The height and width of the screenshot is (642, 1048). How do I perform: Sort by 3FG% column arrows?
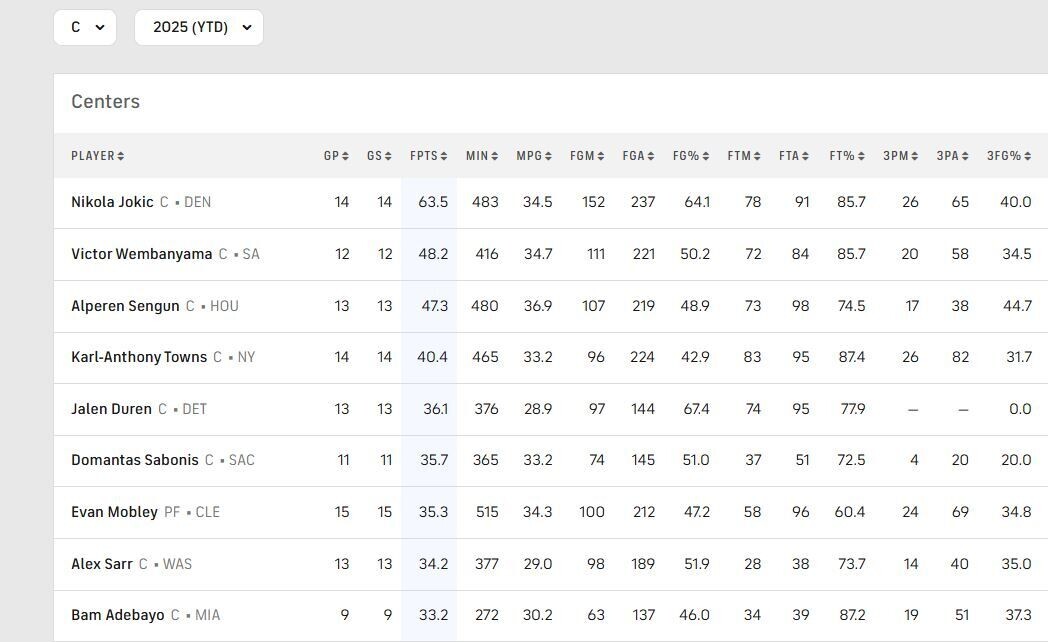coord(1027,156)
